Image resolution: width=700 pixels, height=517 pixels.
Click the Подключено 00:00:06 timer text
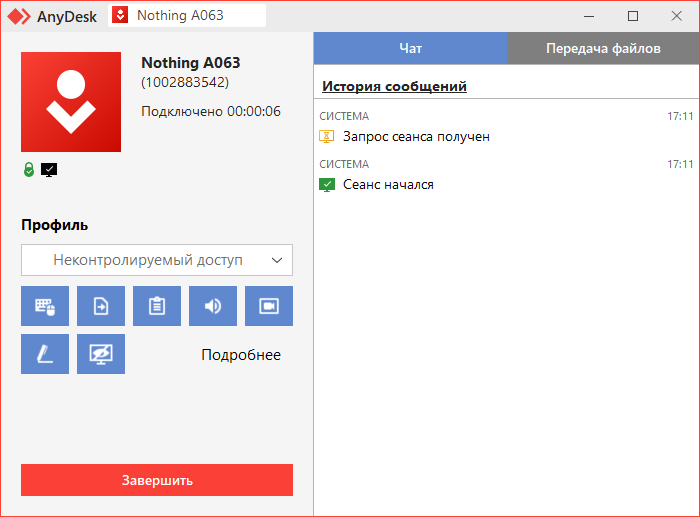tap(211, 111)
